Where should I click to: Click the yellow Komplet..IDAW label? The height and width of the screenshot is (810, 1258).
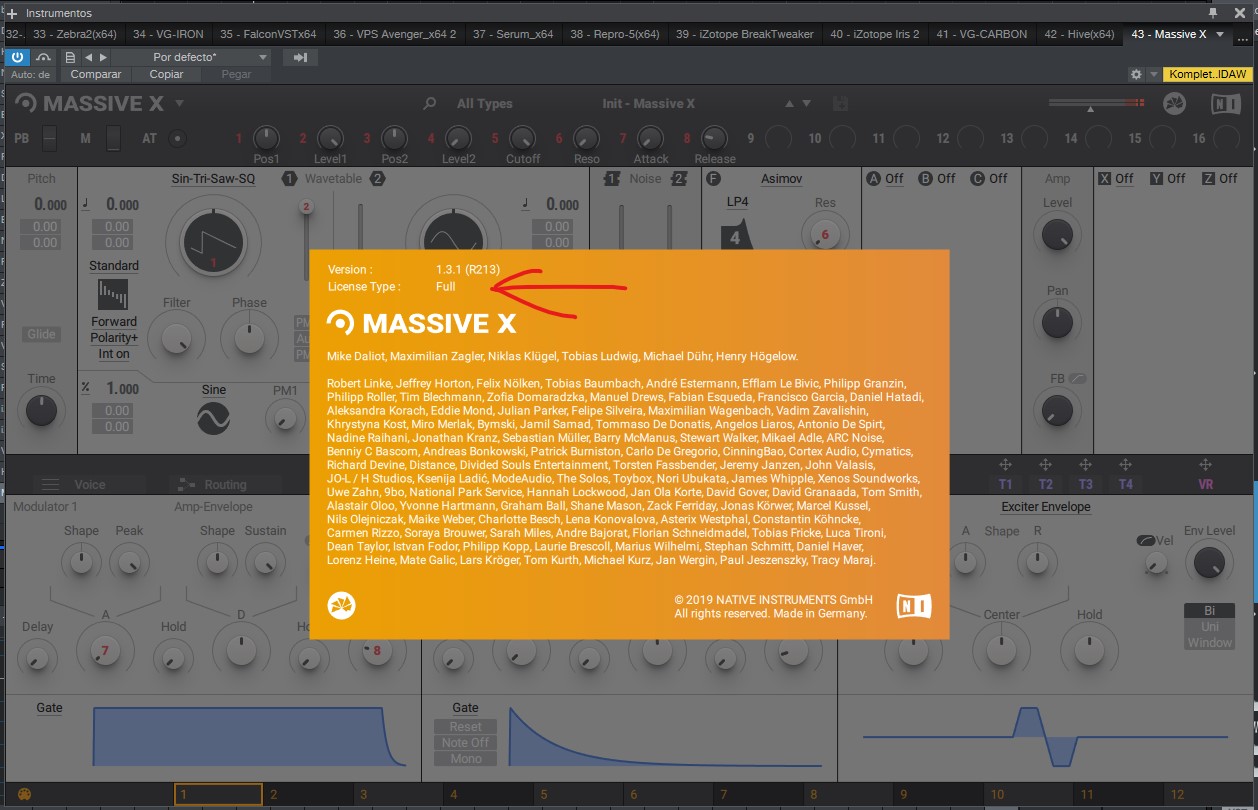coord(1208,74)
